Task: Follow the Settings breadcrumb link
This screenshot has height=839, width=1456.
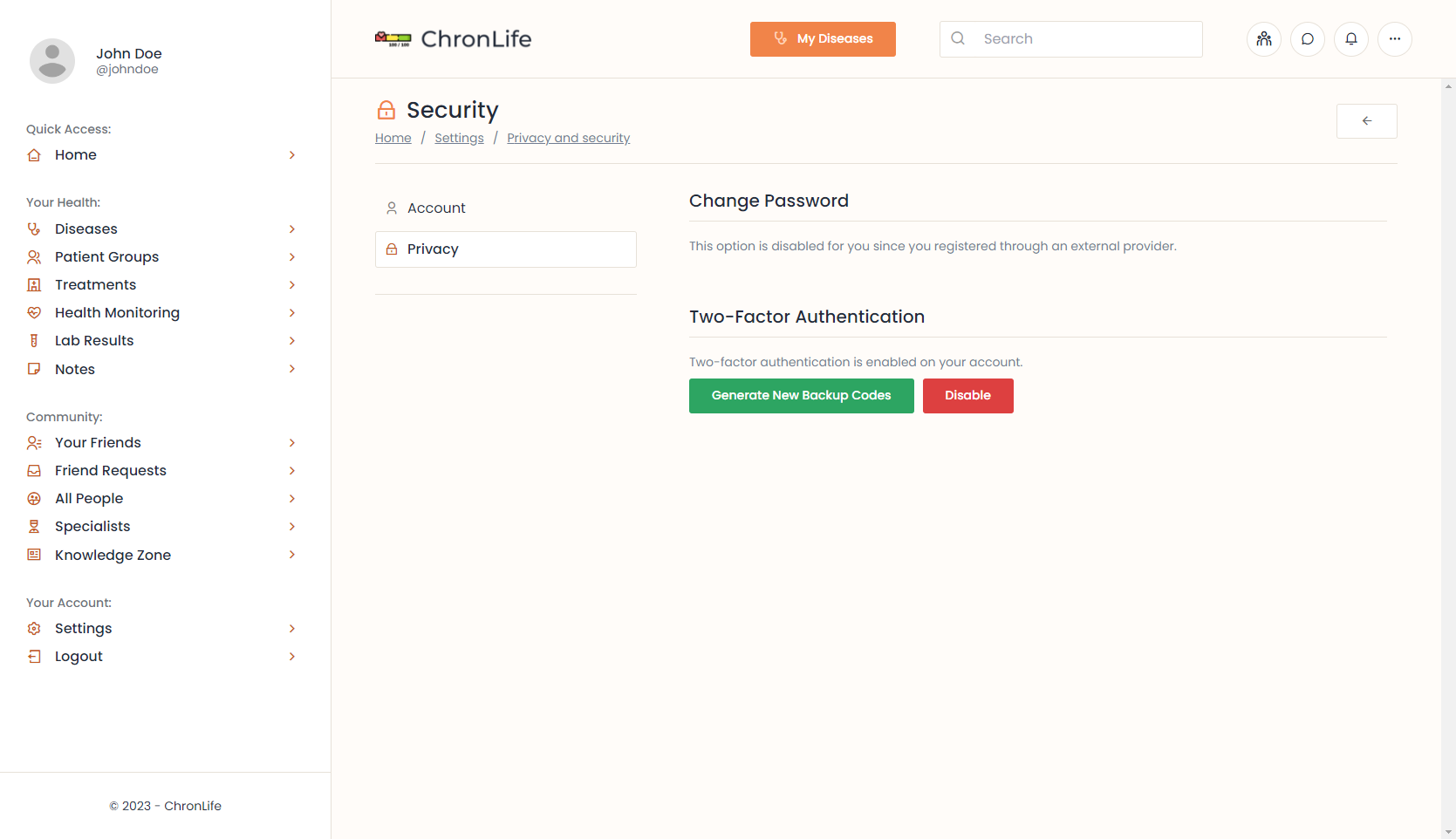Action: pos(460,138)
